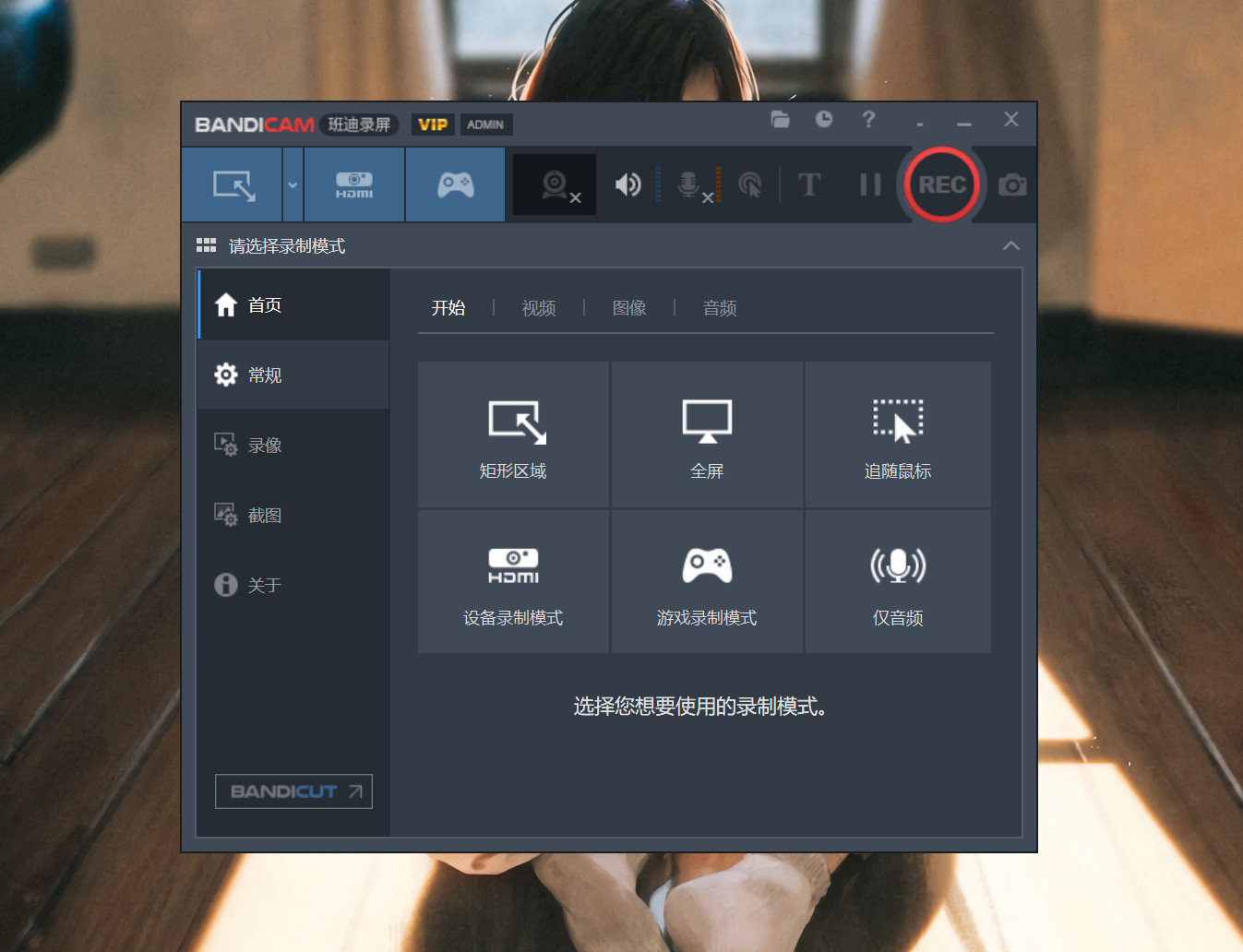1243x952 pixels.
Task: Click the BANDICAM logo
Action: 255,125
